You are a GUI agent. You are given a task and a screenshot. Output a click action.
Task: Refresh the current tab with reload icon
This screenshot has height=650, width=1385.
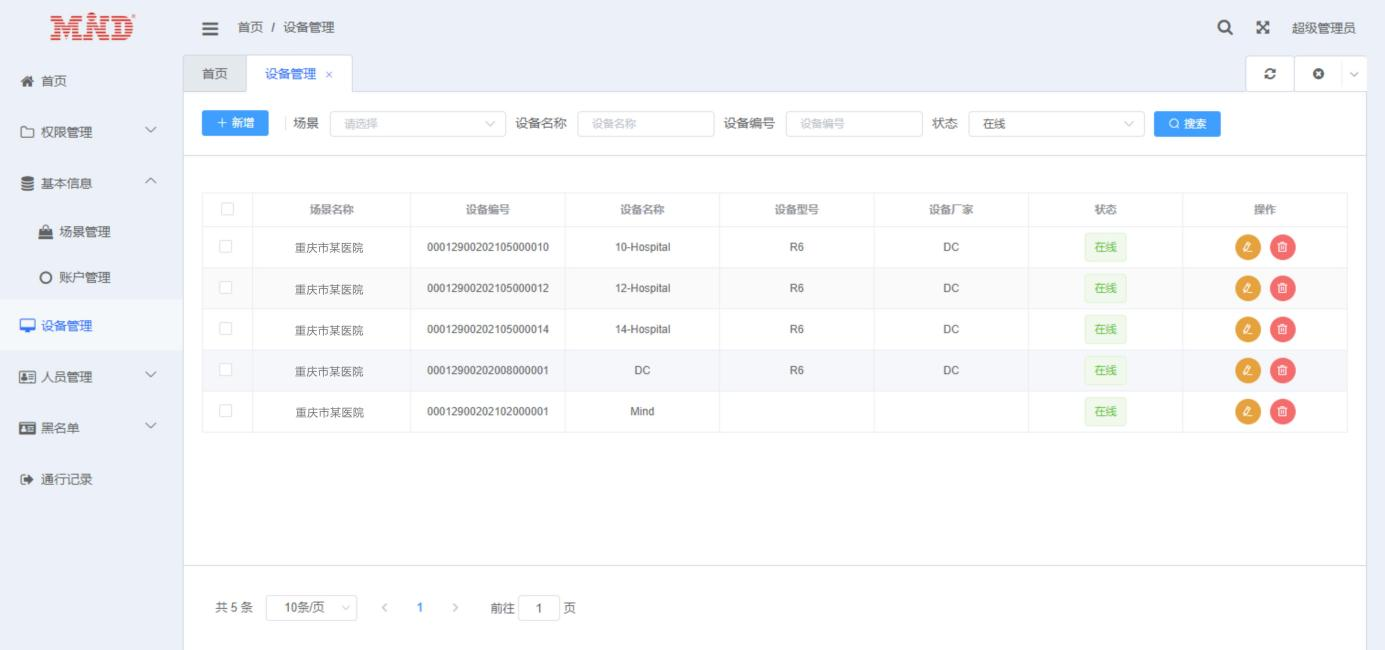point(1270,74)
